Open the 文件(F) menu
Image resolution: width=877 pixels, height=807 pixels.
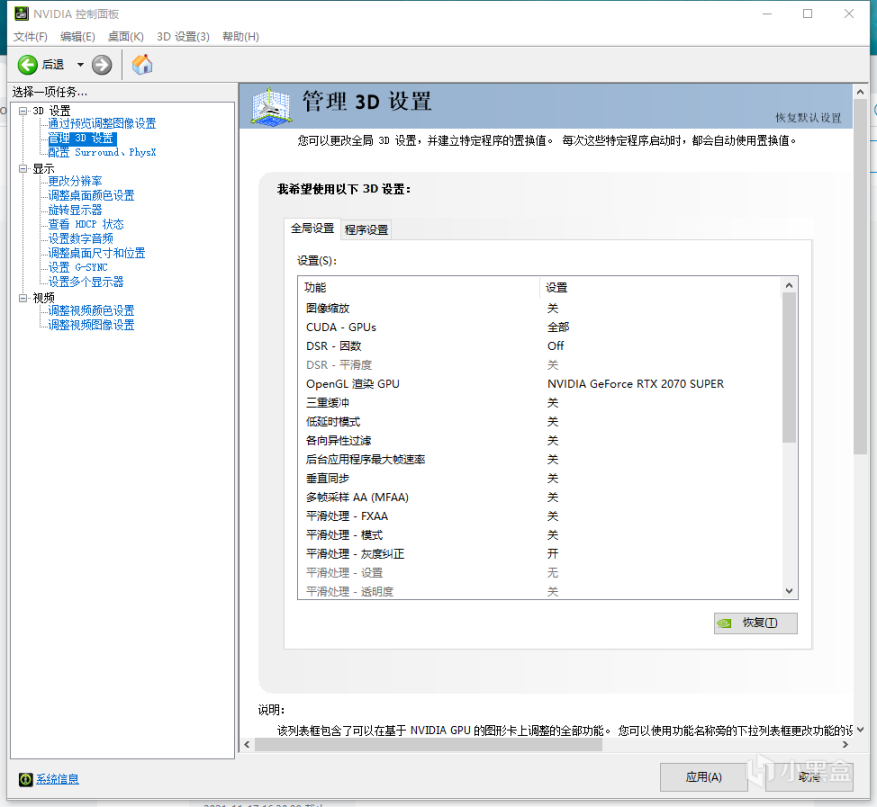click(x=31, y=36)
